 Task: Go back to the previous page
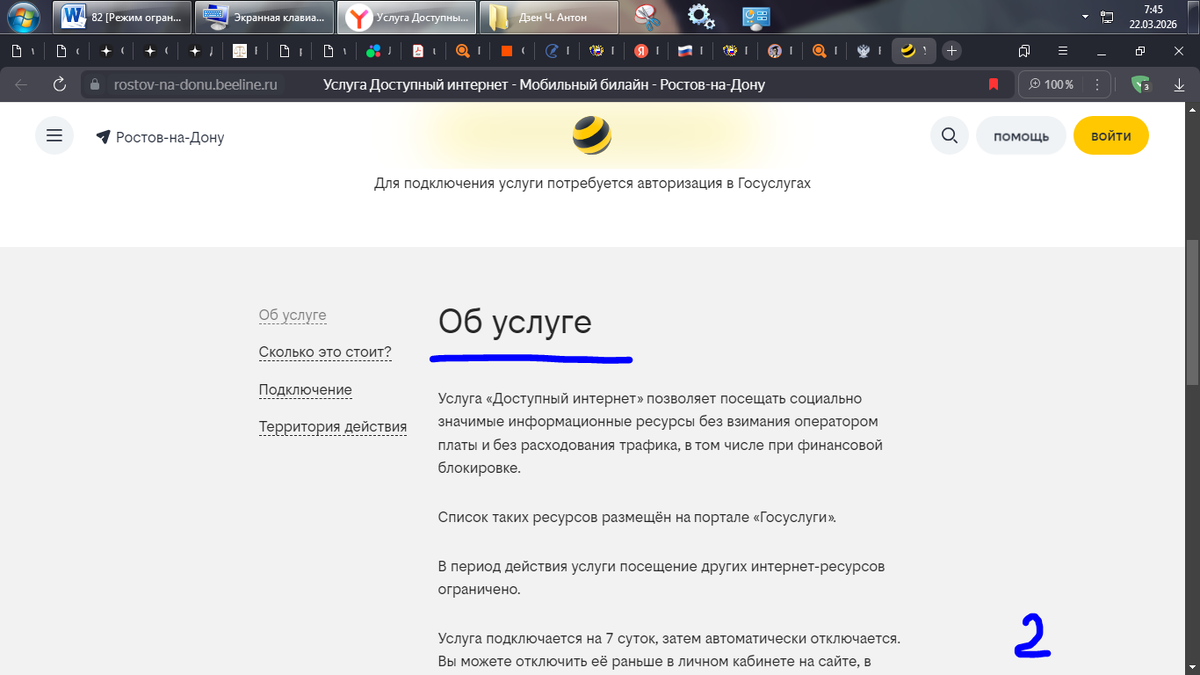[x=19, y=84]
